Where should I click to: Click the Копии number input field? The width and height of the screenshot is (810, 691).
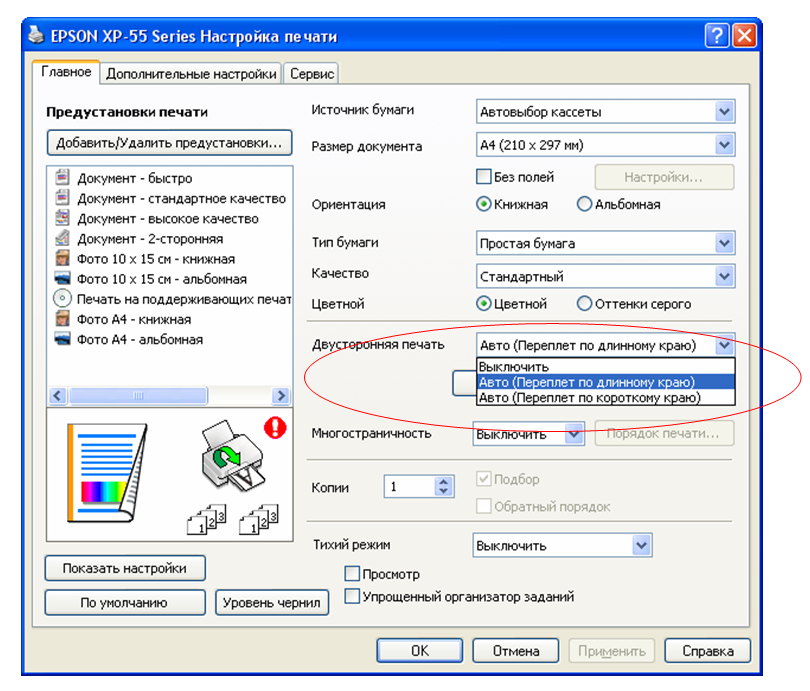tap(410, 486)
